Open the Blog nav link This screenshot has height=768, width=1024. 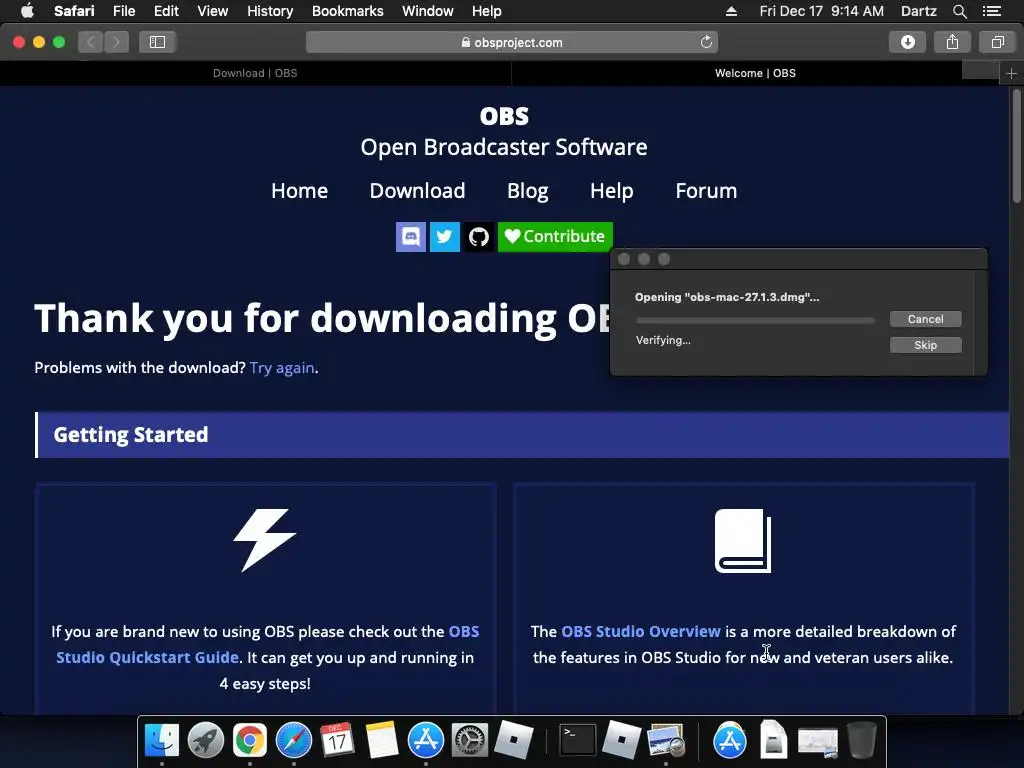528,191
